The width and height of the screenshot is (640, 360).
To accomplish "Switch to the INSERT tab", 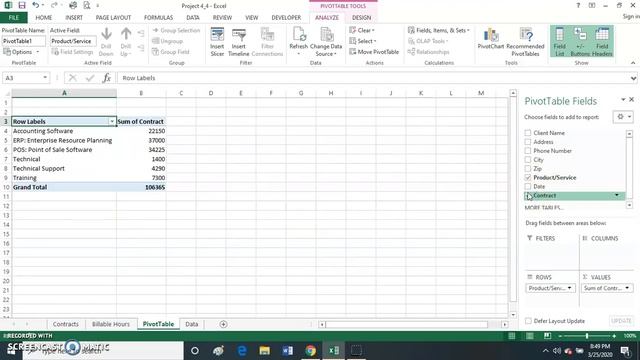I will 74,18.
